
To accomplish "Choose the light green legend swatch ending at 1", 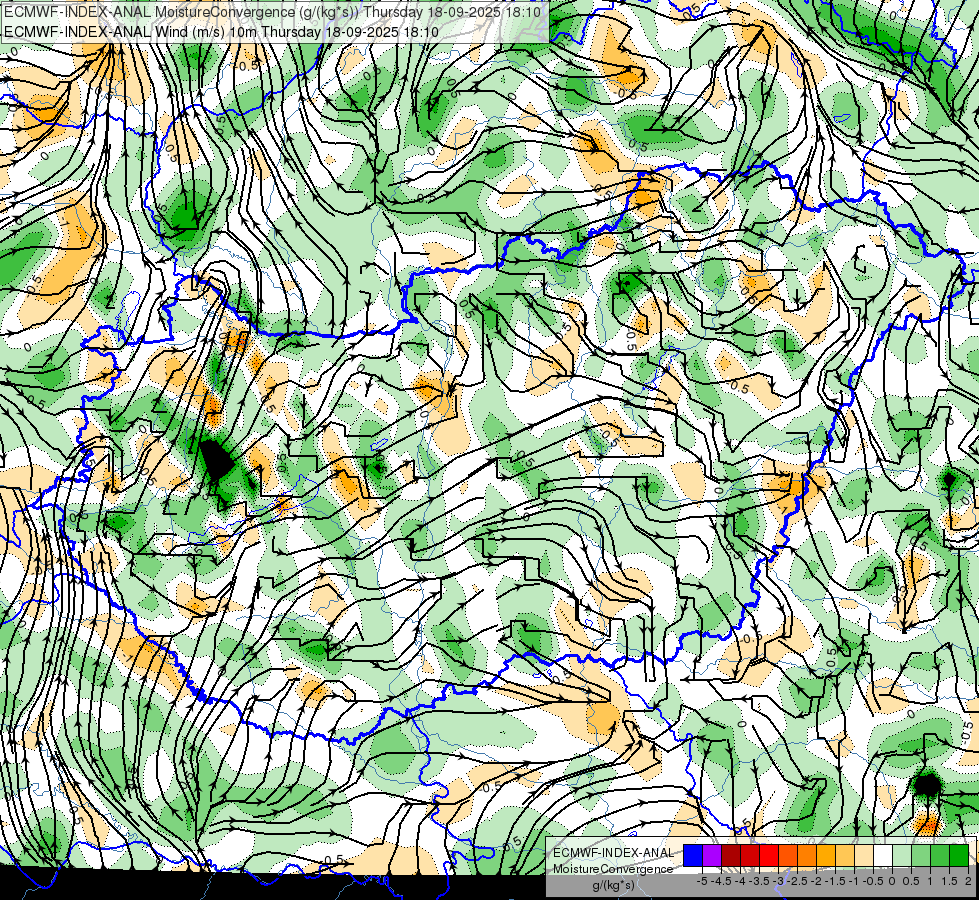I will pos(921,855).
